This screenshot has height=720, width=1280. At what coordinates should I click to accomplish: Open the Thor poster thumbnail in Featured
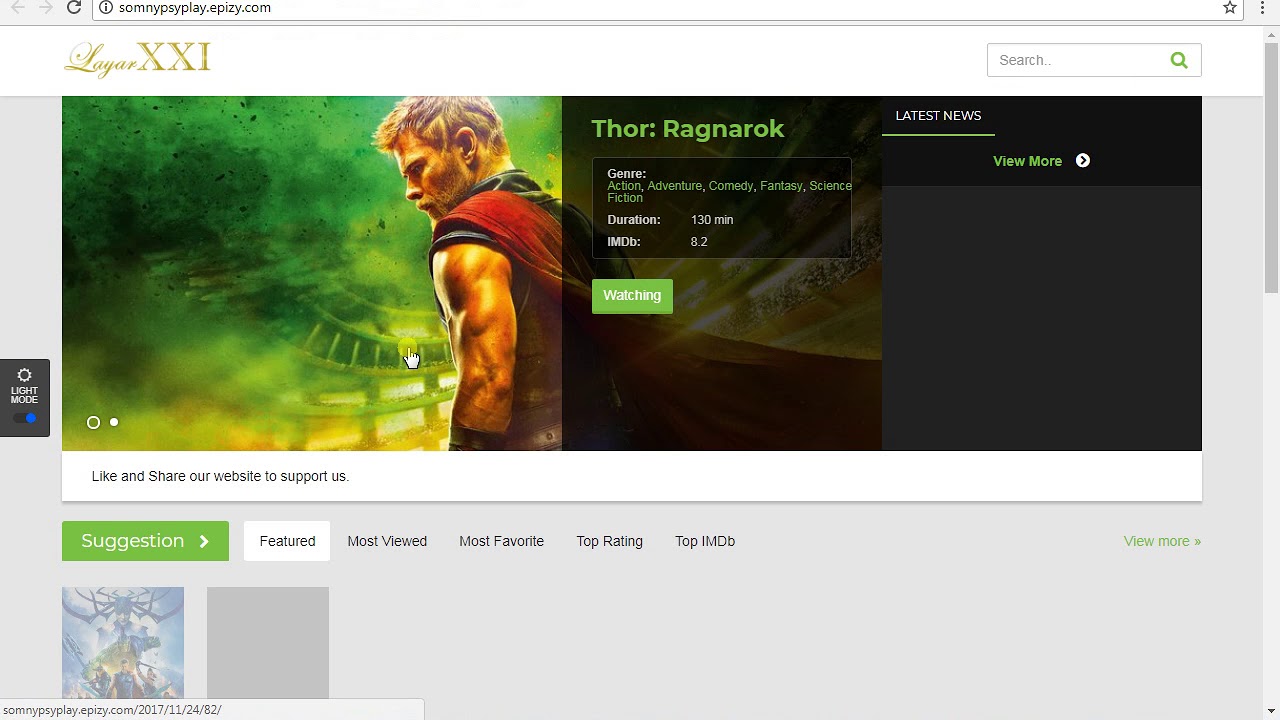pos(123,642)
